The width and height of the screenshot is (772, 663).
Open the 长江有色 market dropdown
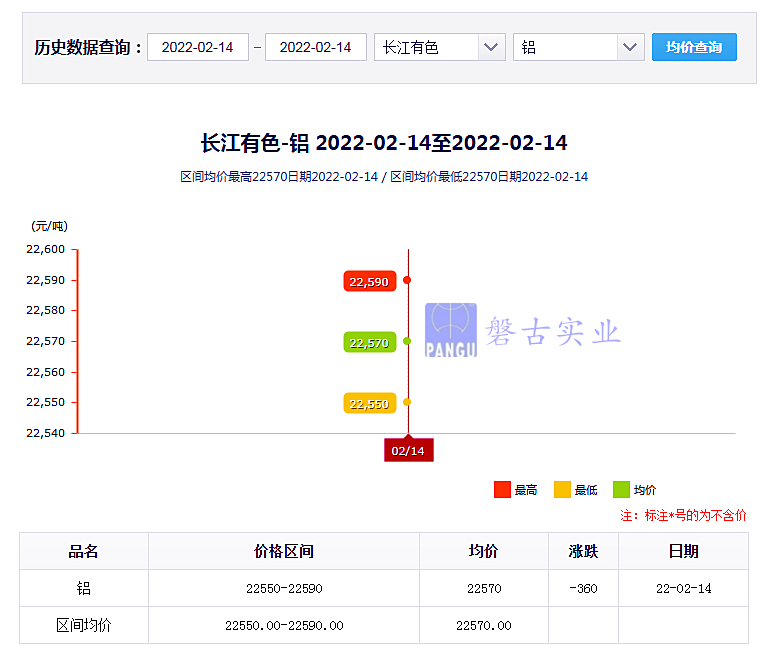pos(440,47)
